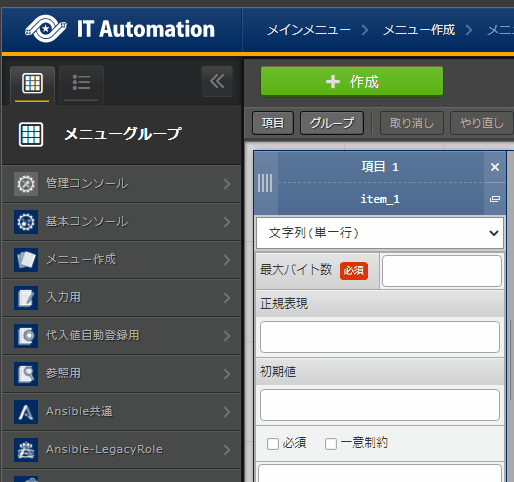514x482 pixels.
Task: Expand the メニュー作成 menu group
Action: point(121,260)
